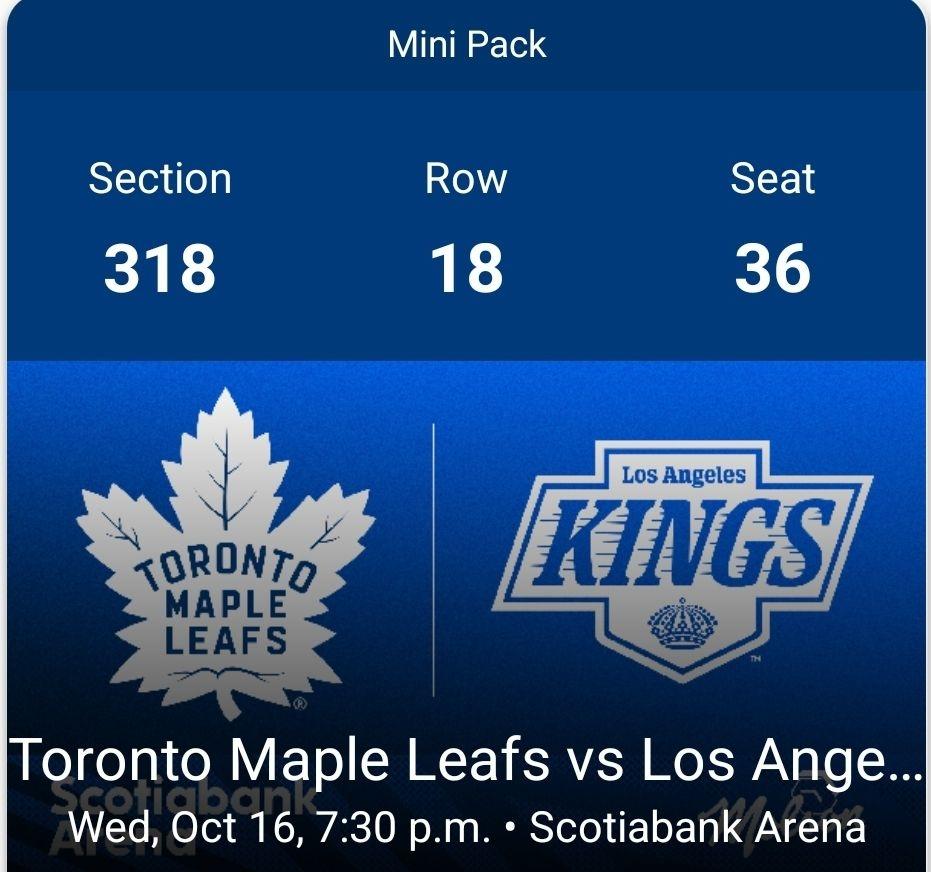Tap the Scotiabank Arena venue text
This screenshot has height=872, width=931.
(697, 828)
